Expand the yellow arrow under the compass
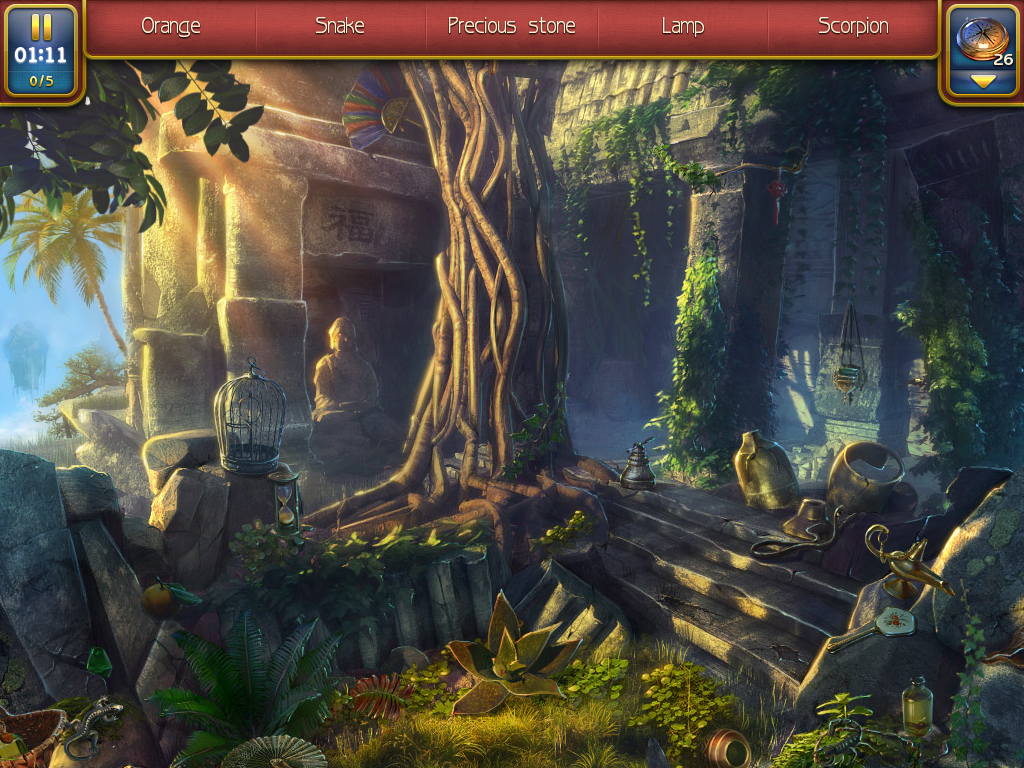1024x768 pixels. (983, 81)
